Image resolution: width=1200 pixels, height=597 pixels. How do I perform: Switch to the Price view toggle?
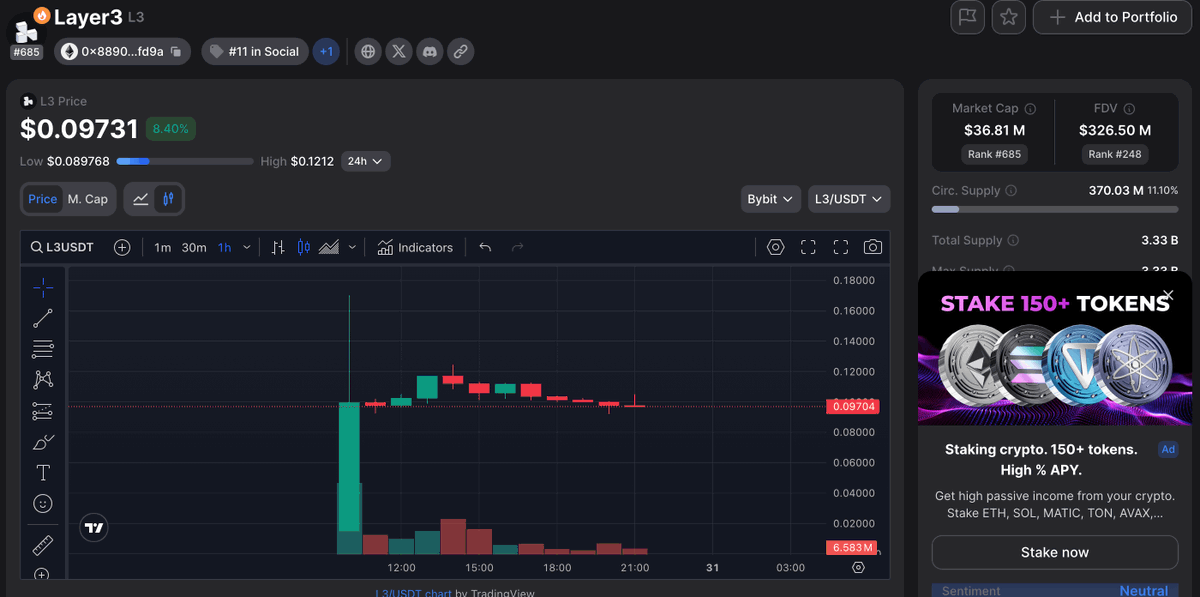43,199
